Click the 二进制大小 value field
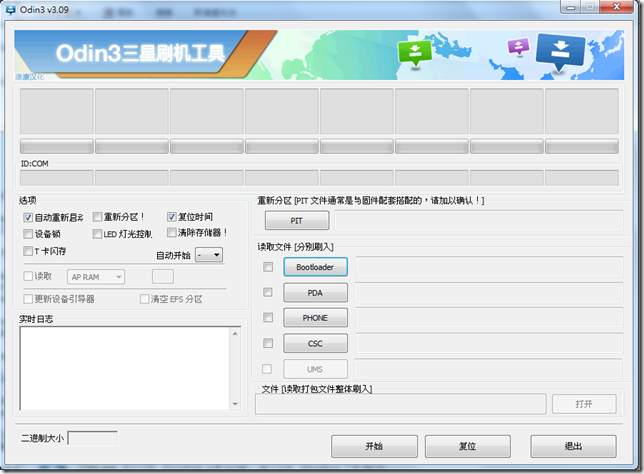Image resolution: width=644 pixels, height=474 pixels. coord(93,438)
